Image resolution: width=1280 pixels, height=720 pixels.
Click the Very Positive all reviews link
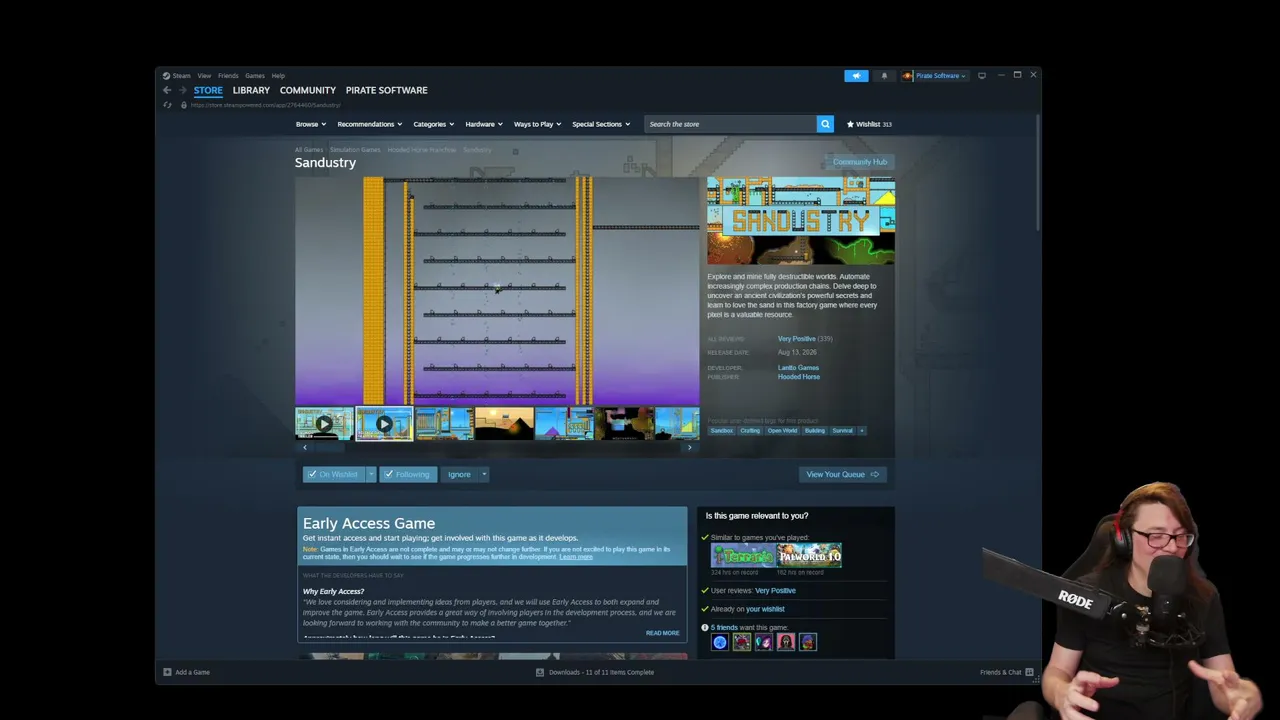coord(797,339)
